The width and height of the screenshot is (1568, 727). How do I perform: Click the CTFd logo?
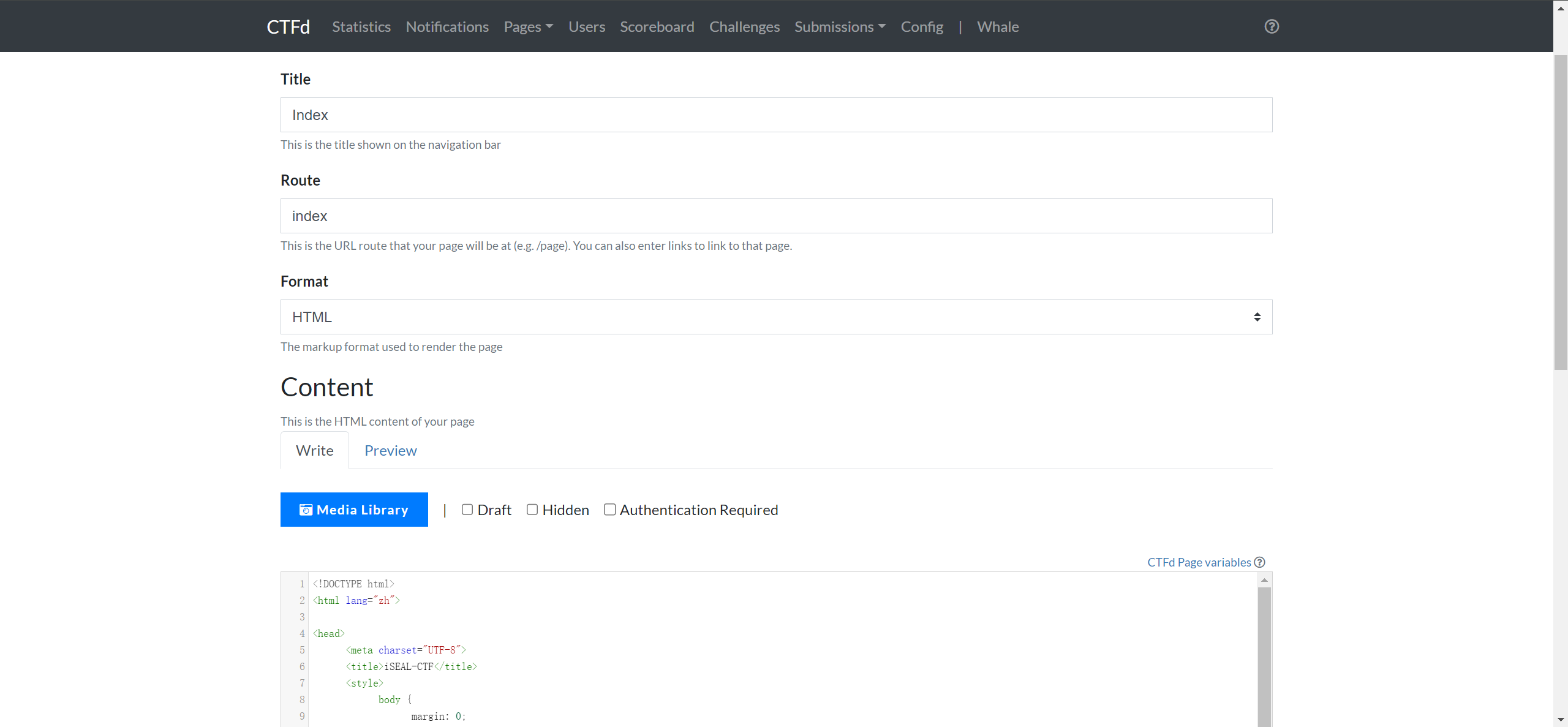click(x=288, y=26)
